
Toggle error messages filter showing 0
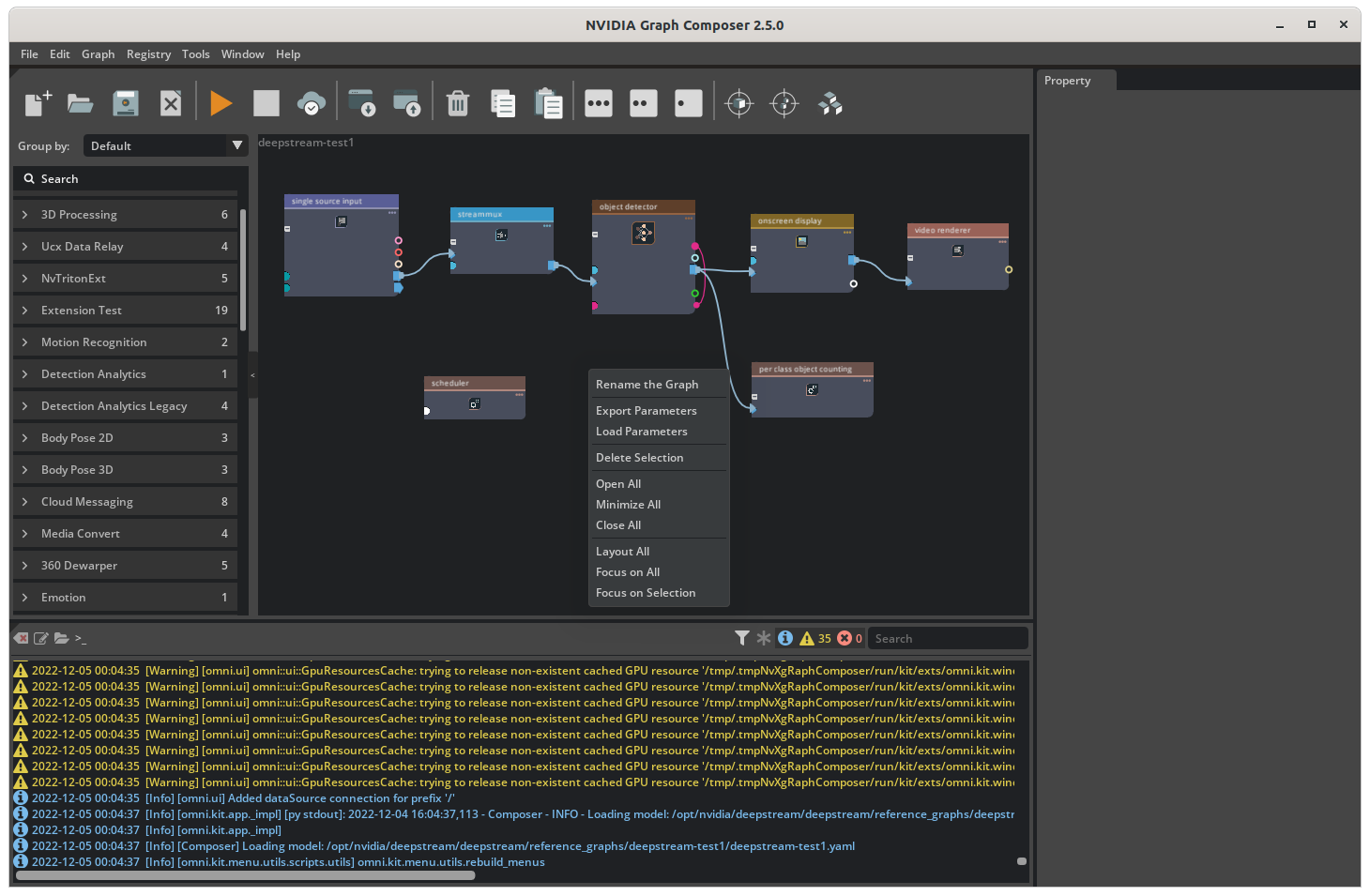click(x=850, y=638)
